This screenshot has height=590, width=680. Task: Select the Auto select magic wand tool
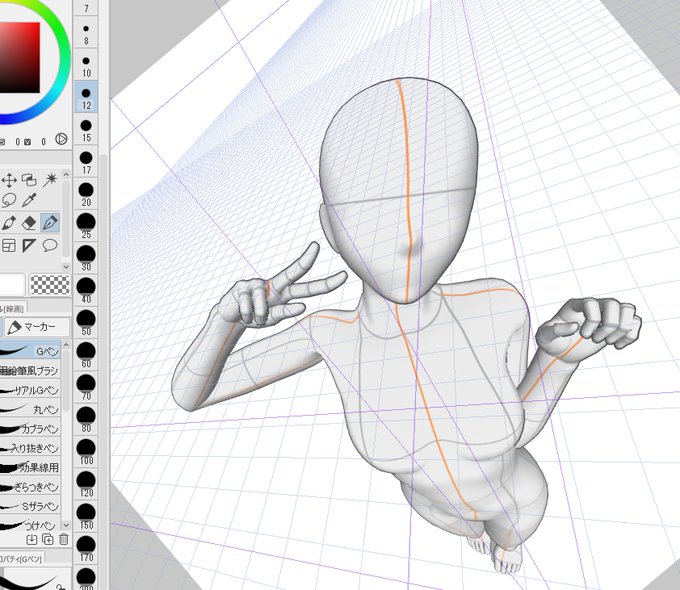pos(50,180)
